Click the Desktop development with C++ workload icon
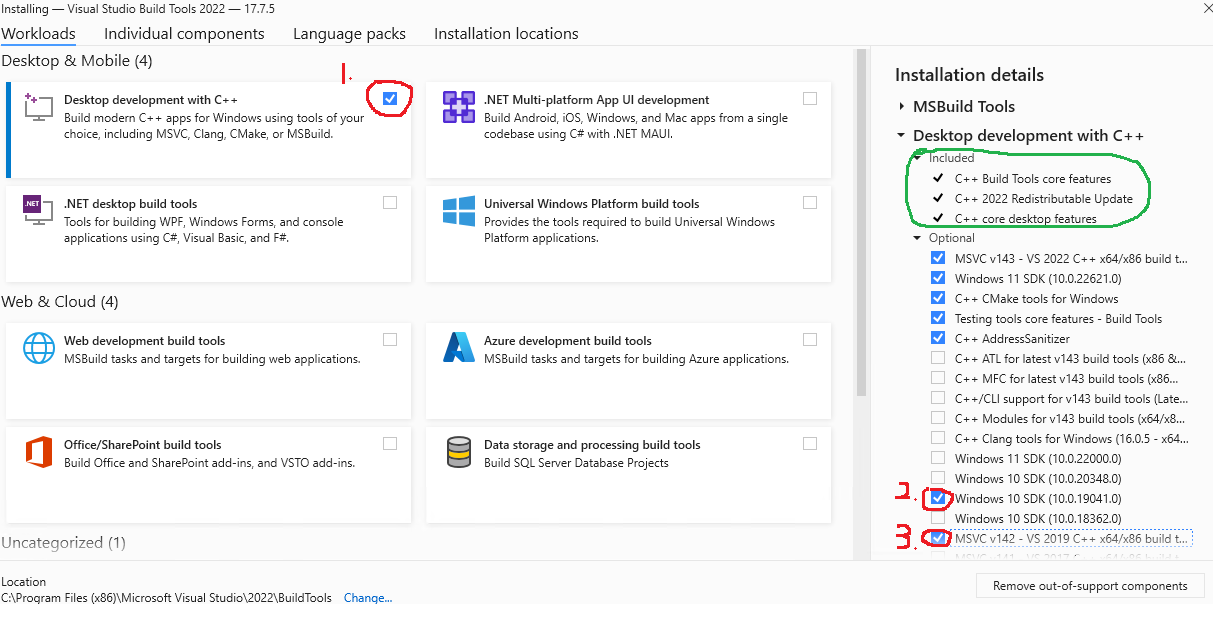The height and width of the screenshot is (617, 1217). tap(38, 107)
